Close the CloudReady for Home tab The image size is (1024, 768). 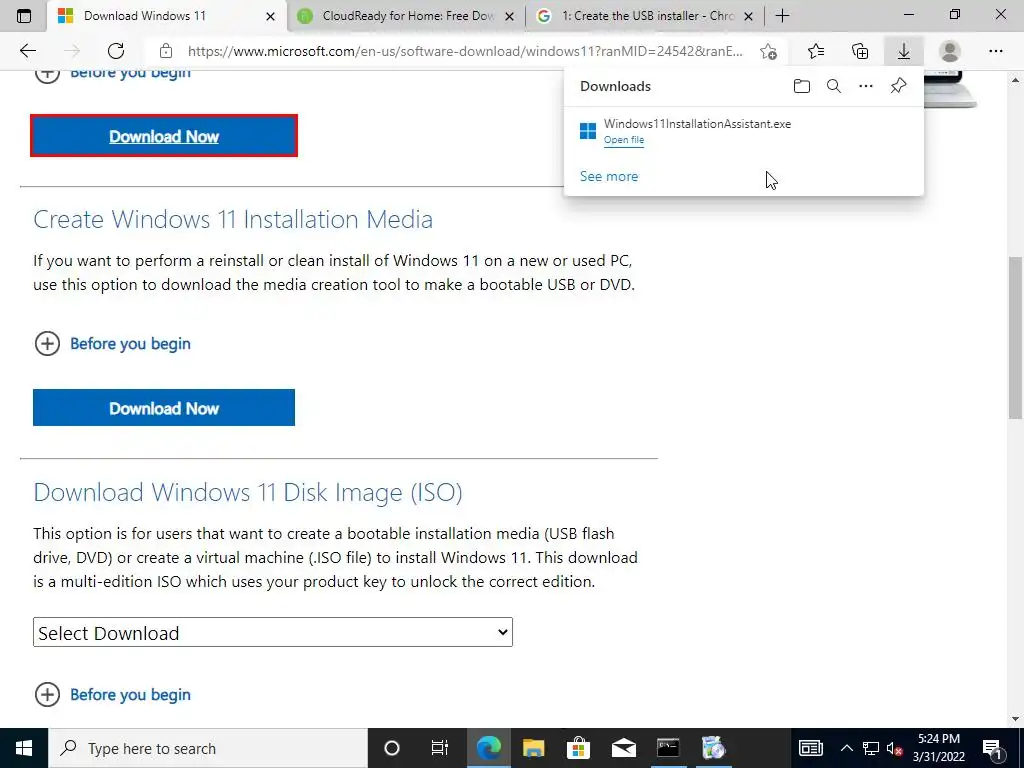point(509,16)
